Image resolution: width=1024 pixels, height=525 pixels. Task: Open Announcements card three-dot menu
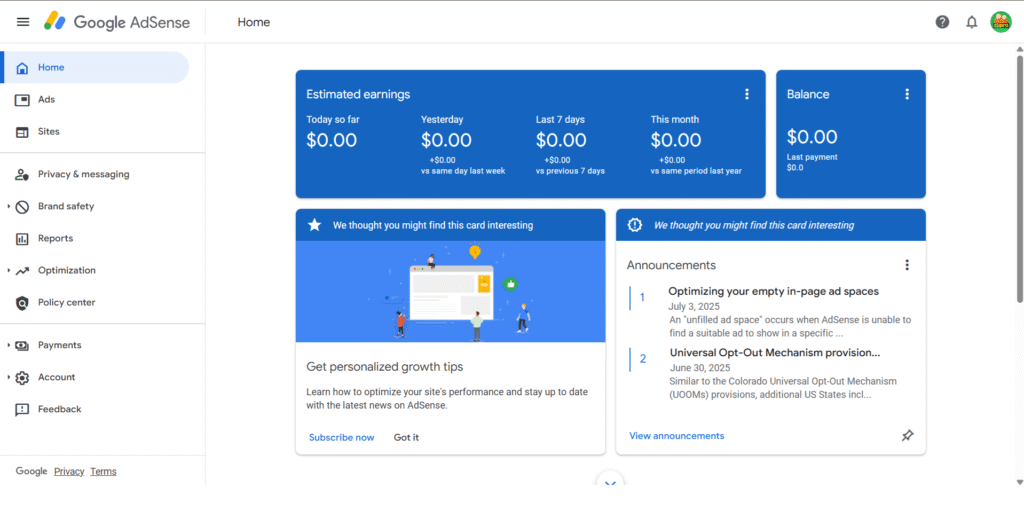(907, 265)
